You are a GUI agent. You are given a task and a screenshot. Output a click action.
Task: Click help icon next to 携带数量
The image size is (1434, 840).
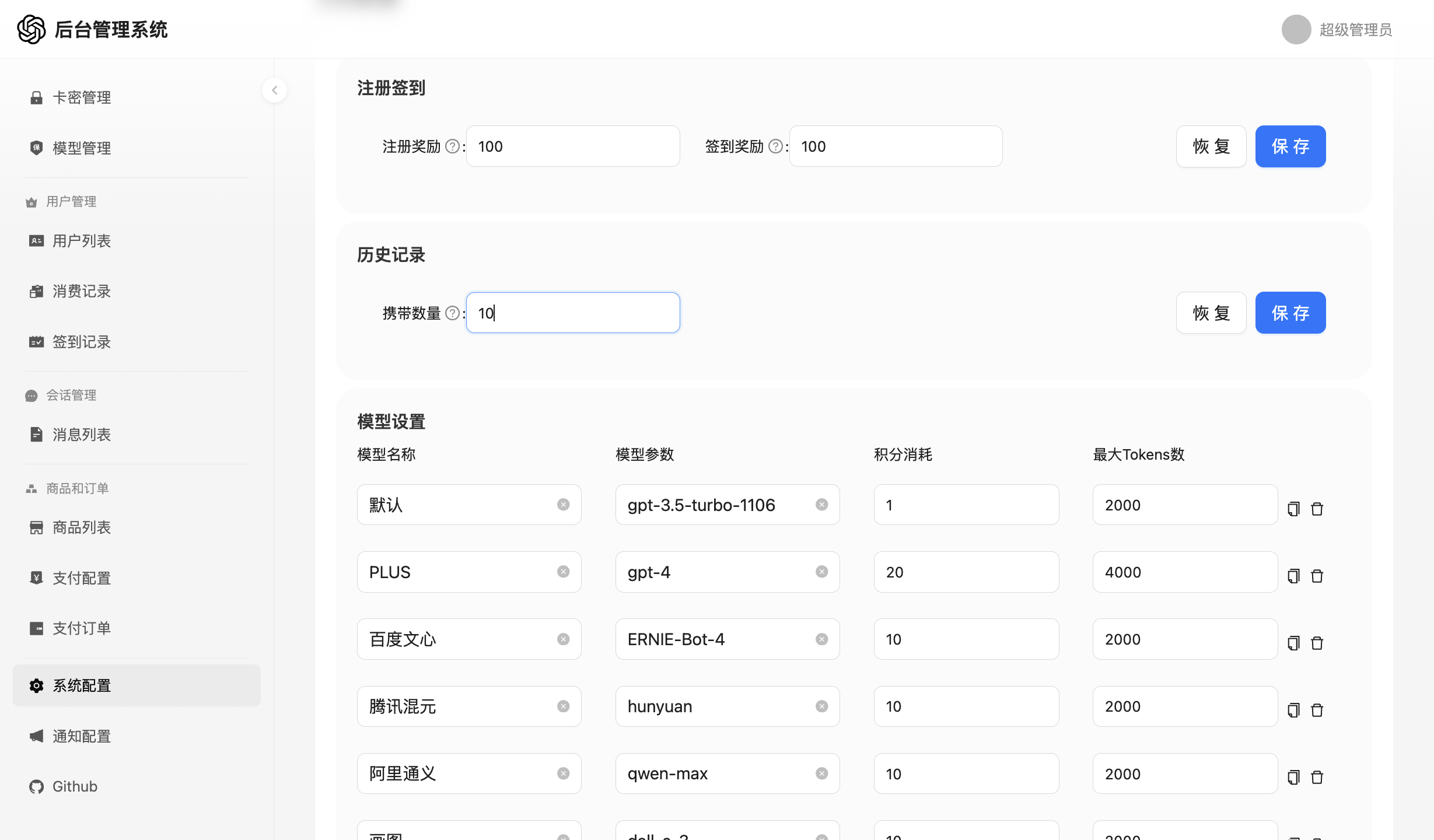click(452, 313)
